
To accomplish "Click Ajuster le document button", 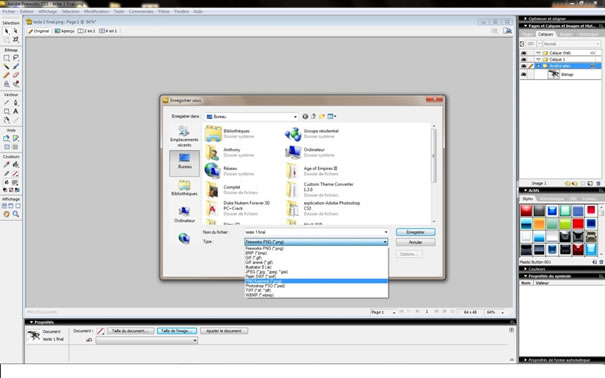I will click(x=224, y=331).
